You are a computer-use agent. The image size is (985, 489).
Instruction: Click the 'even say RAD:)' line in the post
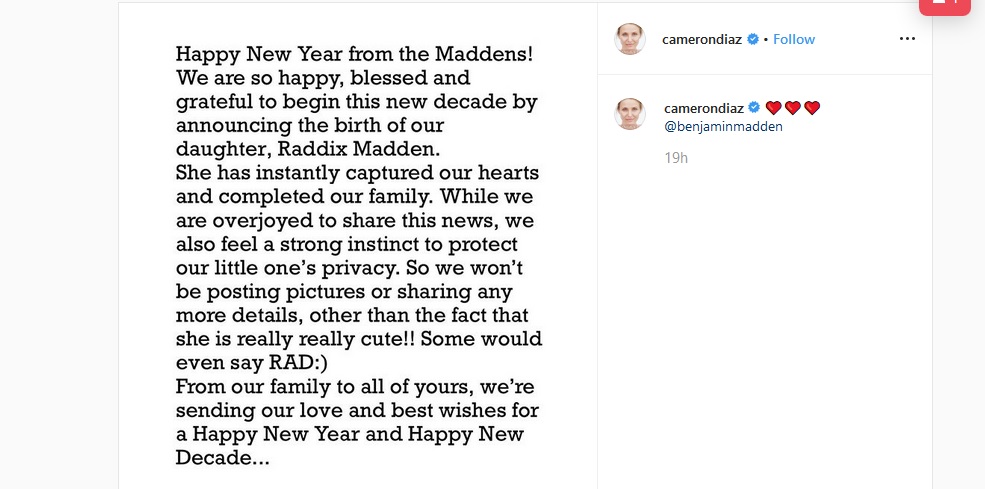252,363
